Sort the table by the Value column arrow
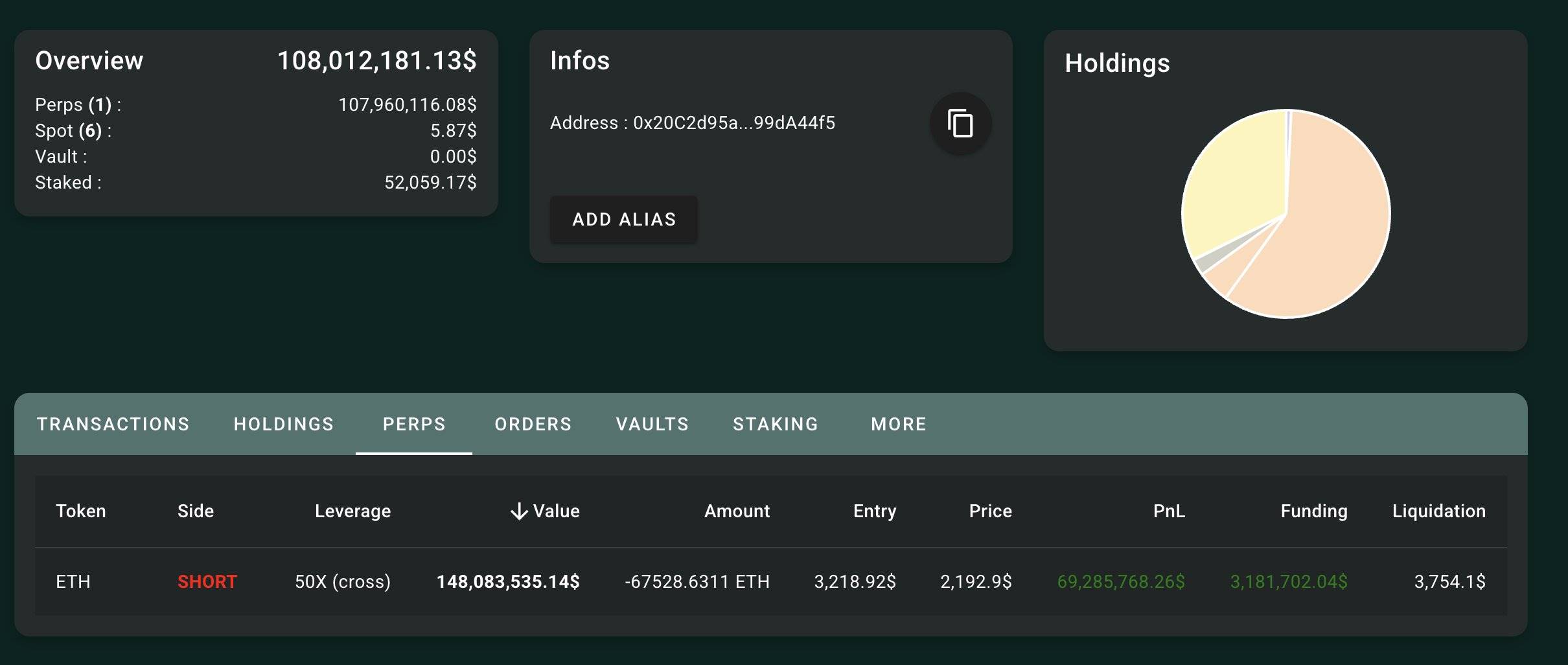 click(x=518, y=511)
